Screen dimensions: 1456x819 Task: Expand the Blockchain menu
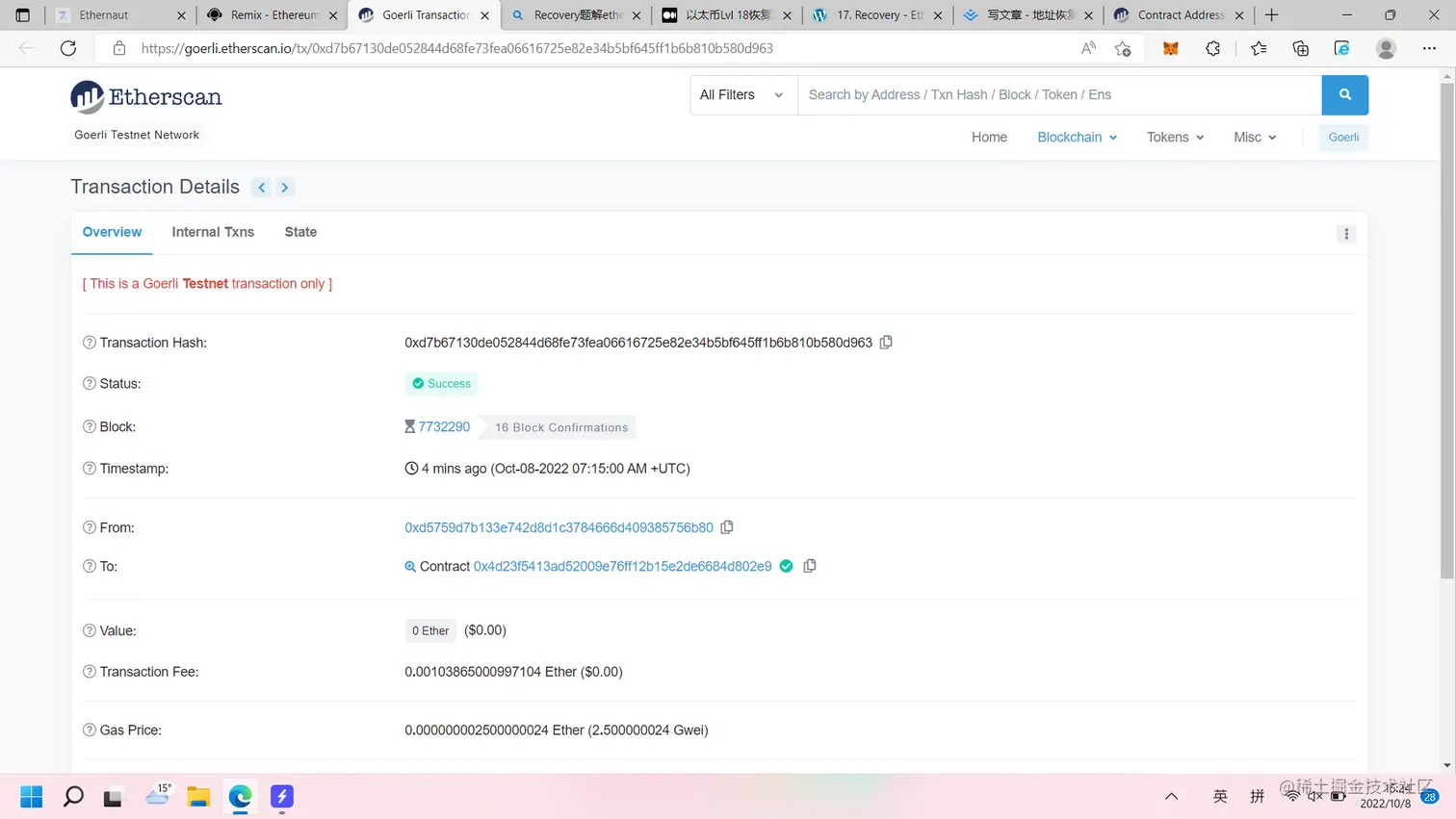pos(1077,137)
